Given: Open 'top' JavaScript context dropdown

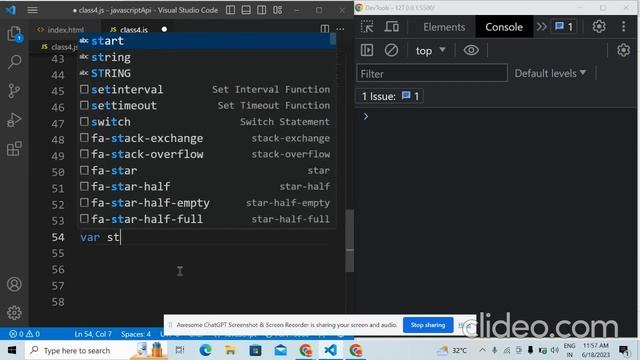Looking at the screenshot, I should [430, 51].
